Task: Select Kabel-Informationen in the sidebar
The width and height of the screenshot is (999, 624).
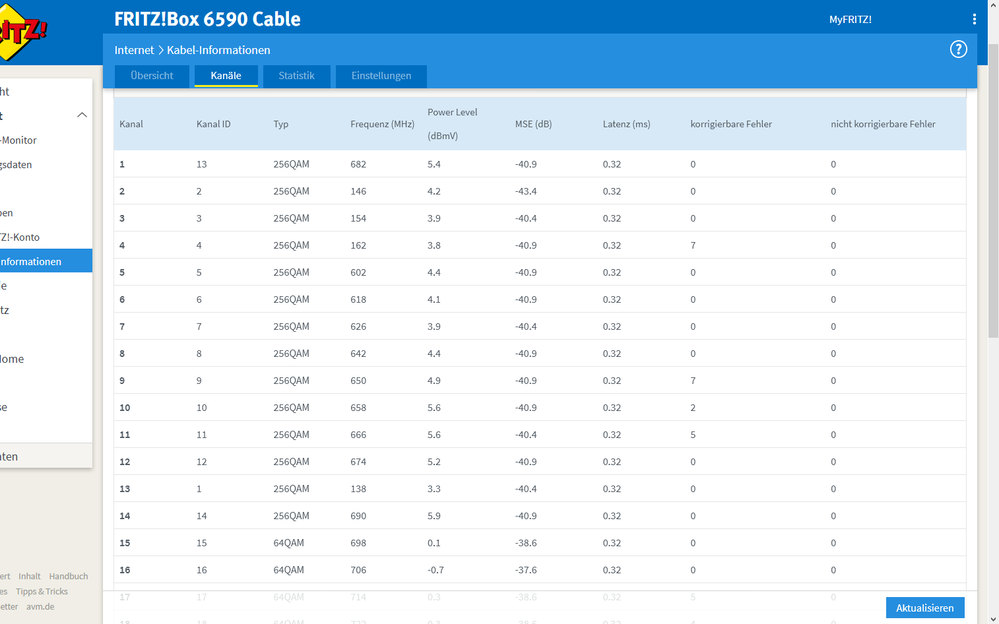Action: point(46,261)
